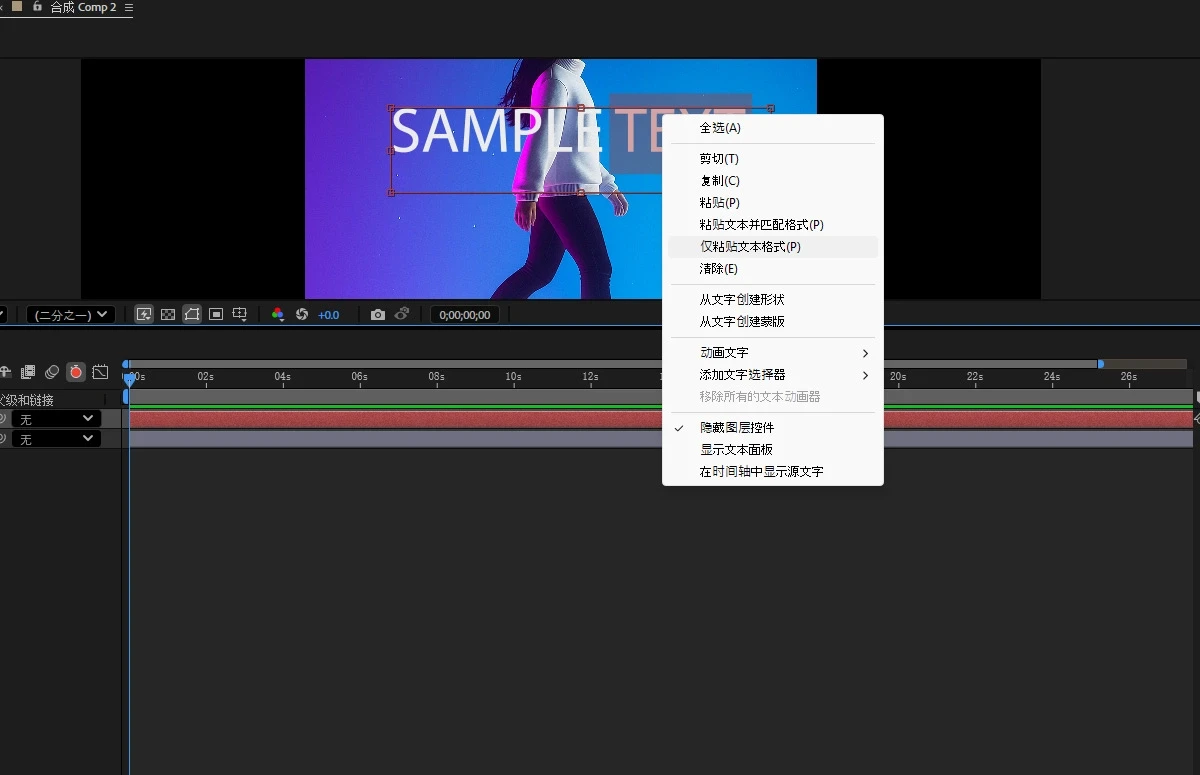Toggle mask and shape path visibility
The height and width of the screenshot is (775, 1200).
[192, 314]
